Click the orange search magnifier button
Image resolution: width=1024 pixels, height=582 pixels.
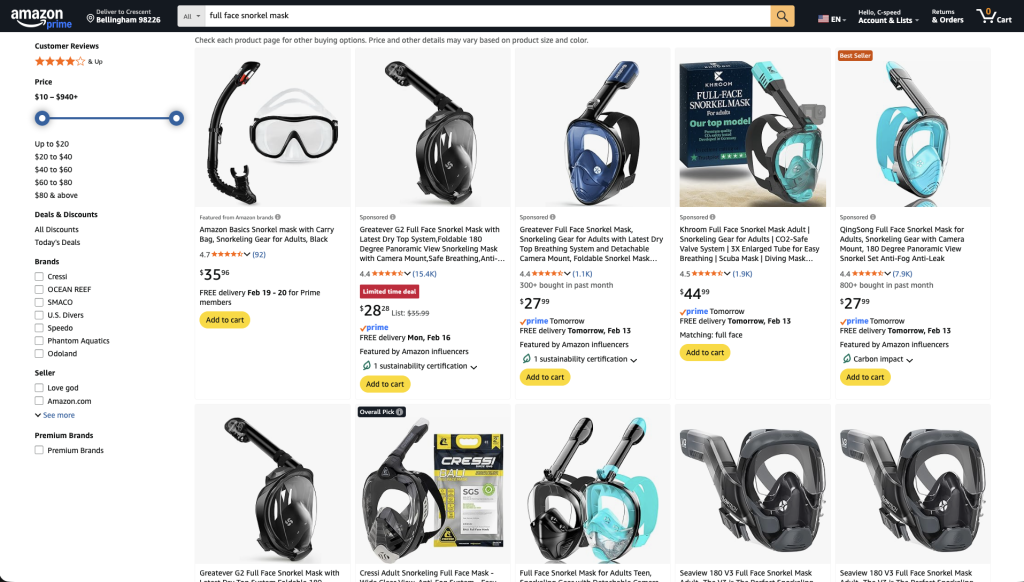(x=782, y=16)
